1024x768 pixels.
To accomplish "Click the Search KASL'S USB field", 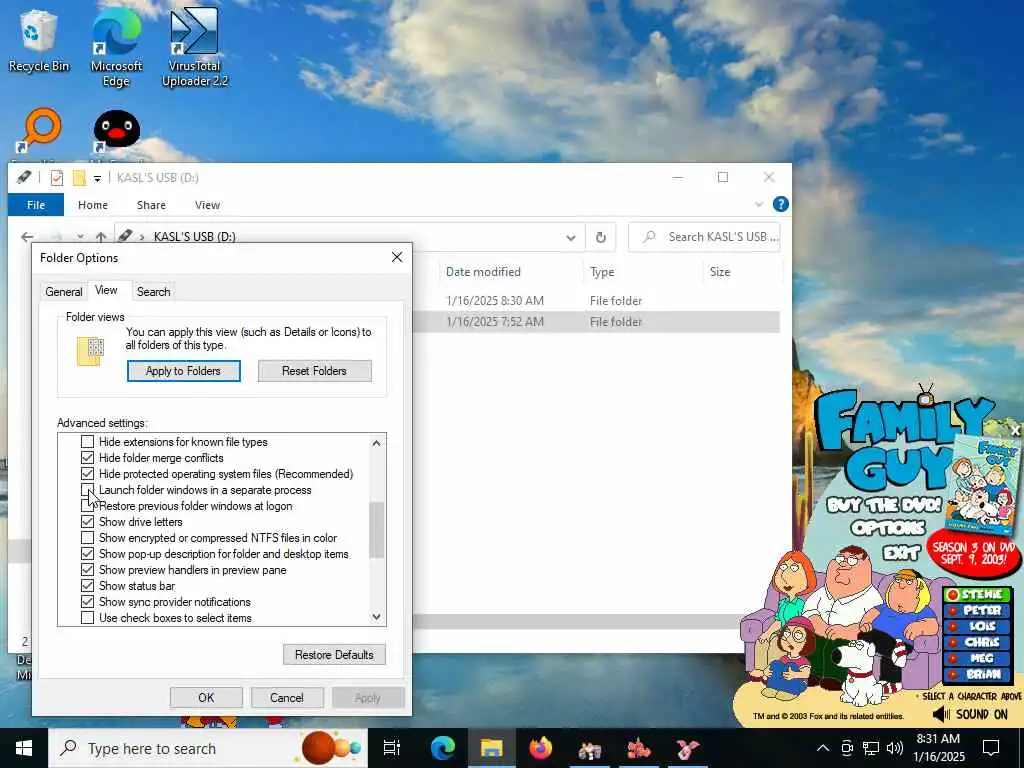I will click(704, 237).
